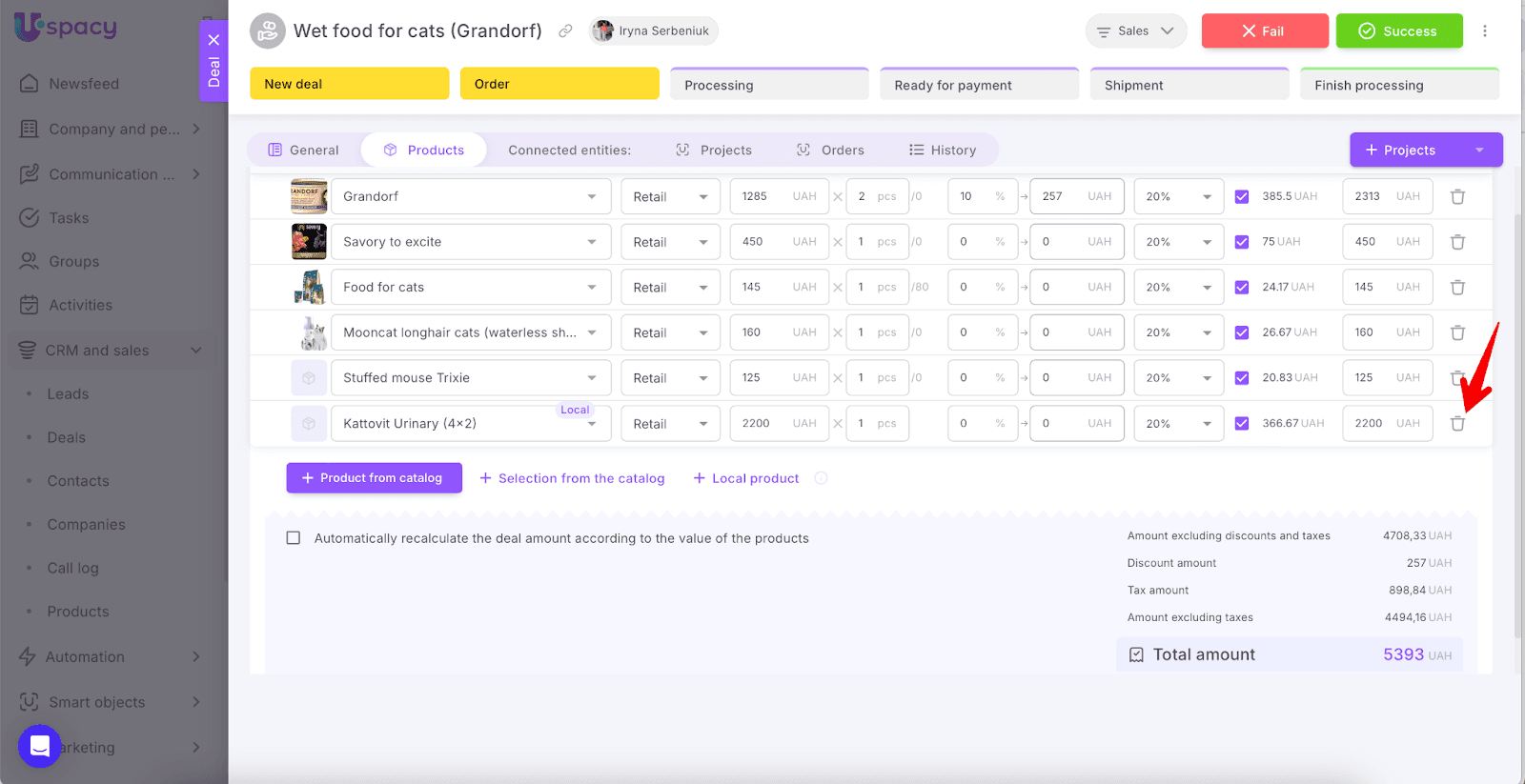The width and height of the screenshot is (1525, 784).
Task: Switch to the History tab
Action: point(942,151)
